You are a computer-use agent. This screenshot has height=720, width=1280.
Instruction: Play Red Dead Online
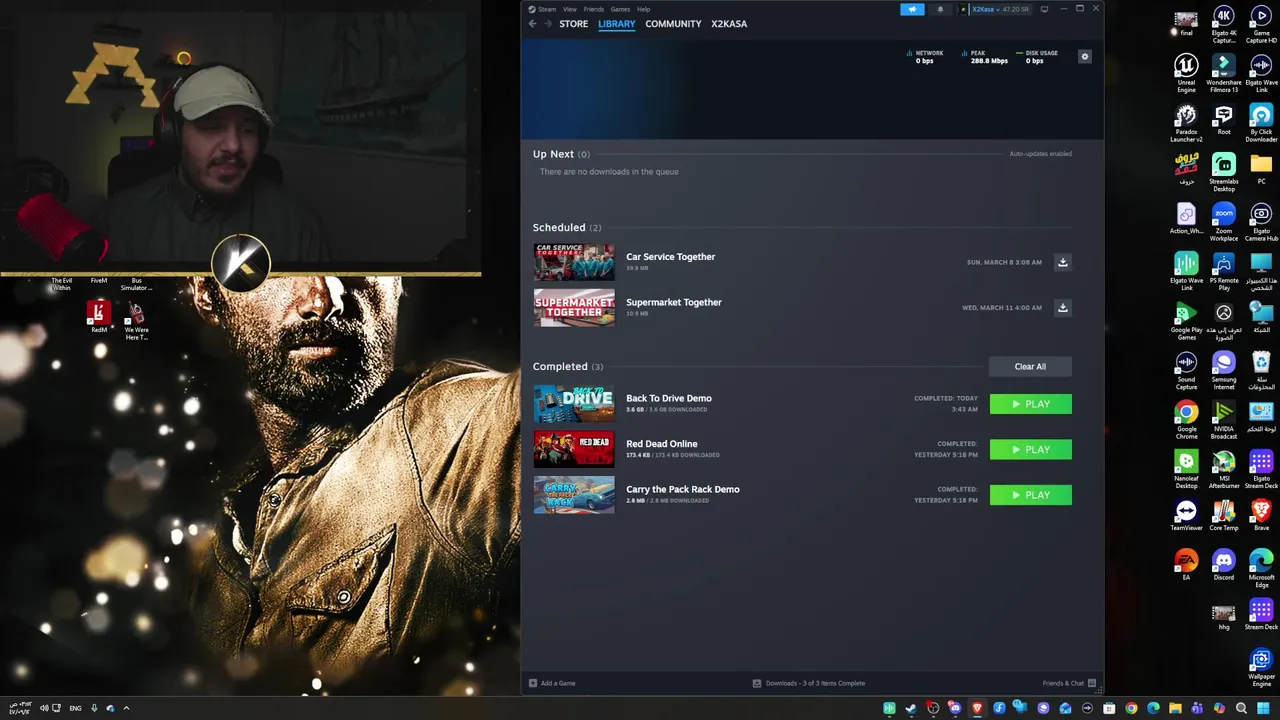click(x=1030, y=449)
